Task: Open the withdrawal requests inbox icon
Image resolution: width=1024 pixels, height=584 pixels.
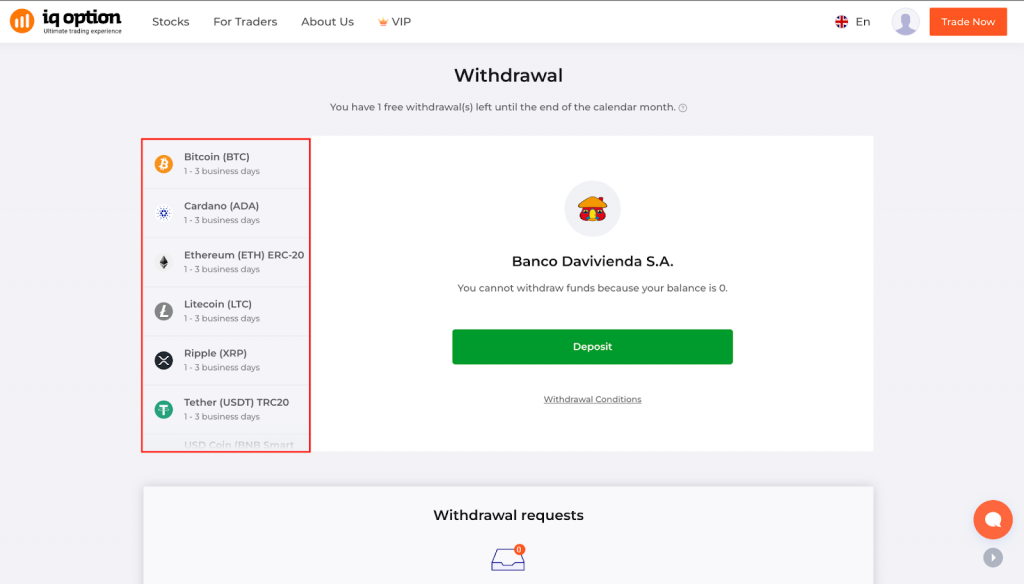Action: click(508, 558)
